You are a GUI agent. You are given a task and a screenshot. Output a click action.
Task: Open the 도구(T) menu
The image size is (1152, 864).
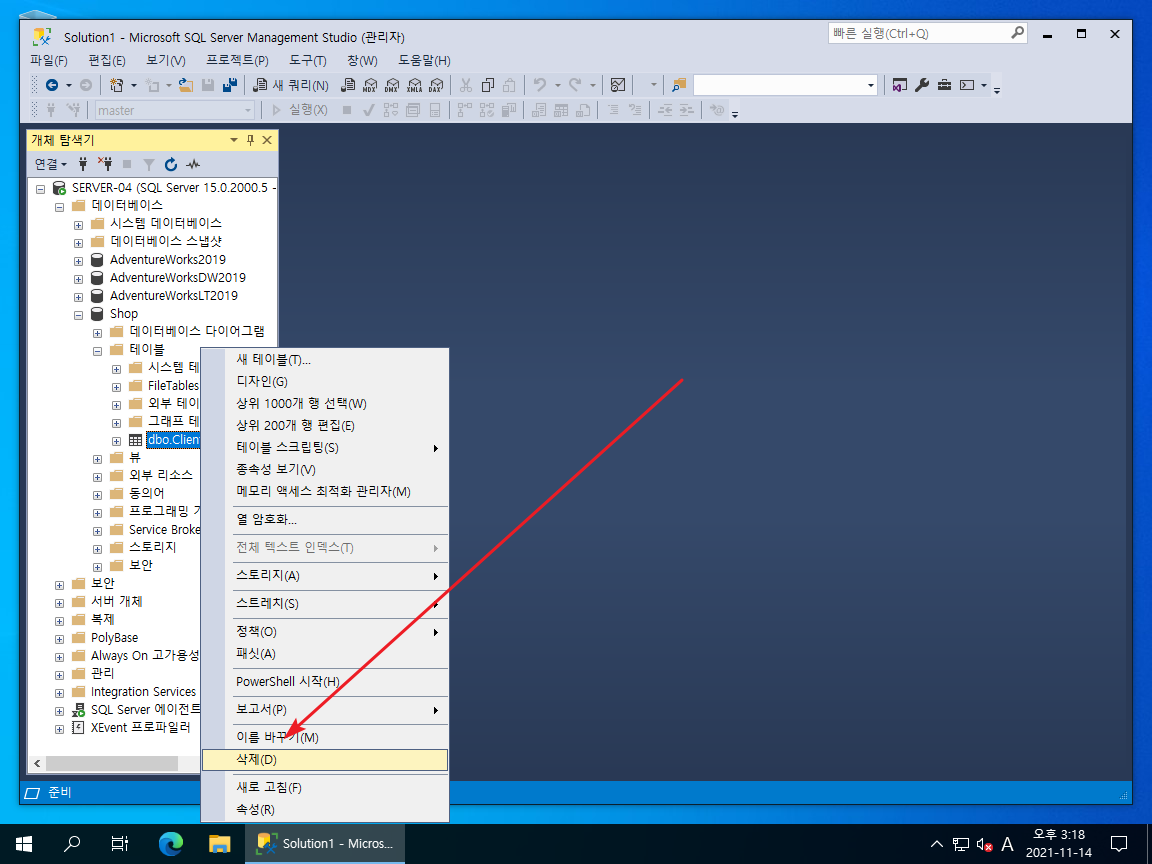tap(308, 60)
